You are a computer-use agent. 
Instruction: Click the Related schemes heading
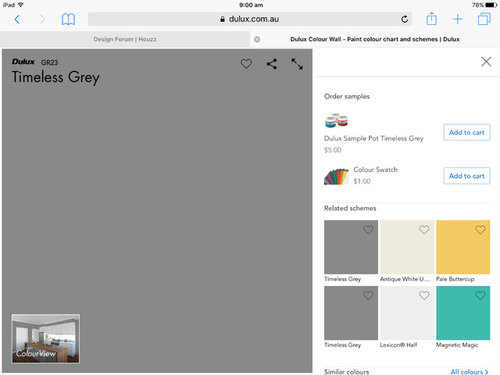[350, 208]
